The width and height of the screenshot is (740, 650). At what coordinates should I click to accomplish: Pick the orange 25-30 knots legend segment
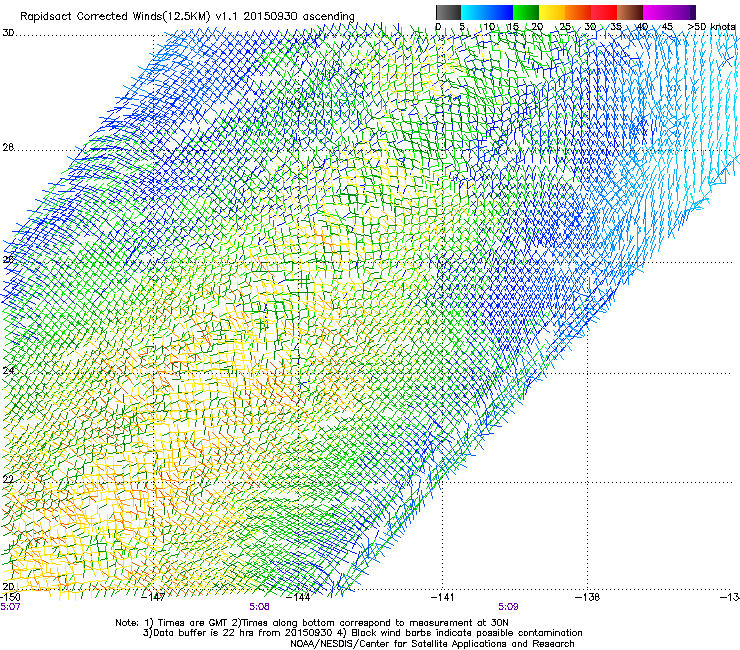pyautogui.click(x=578, y=12)
